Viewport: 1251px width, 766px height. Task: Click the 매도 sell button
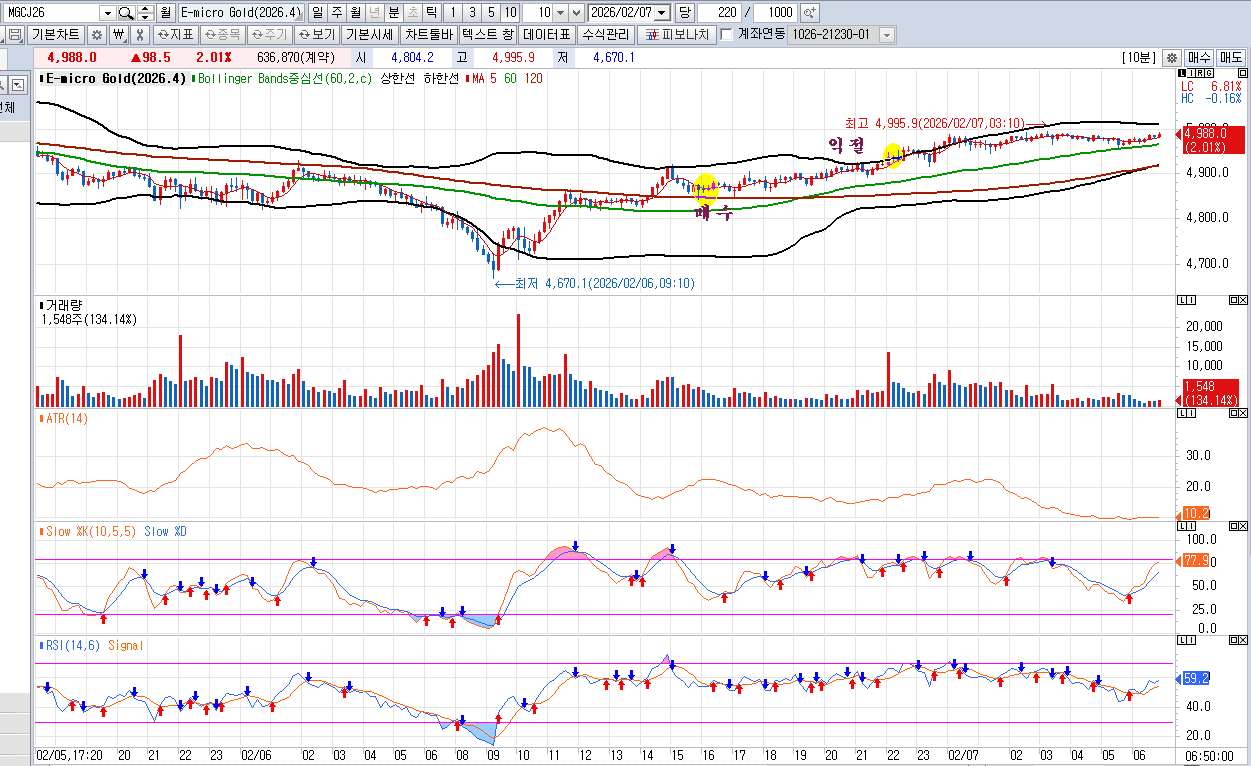click(1231, 58)
